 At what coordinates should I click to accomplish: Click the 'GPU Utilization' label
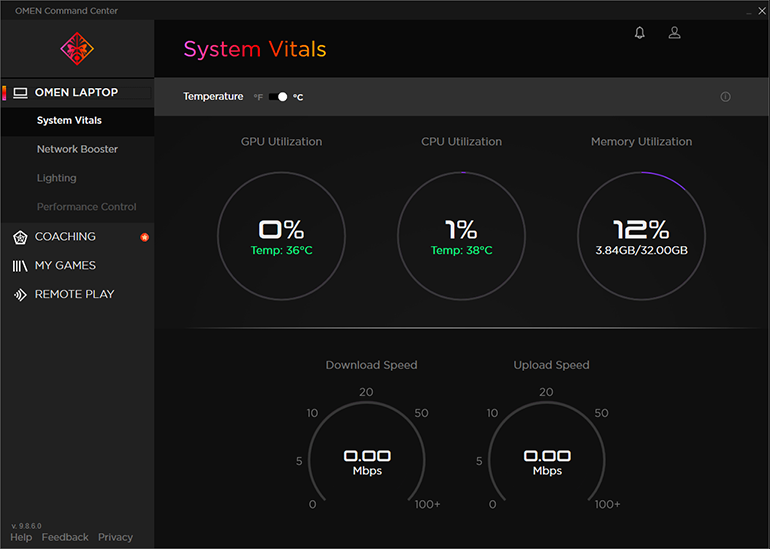[x=281, y=142]
